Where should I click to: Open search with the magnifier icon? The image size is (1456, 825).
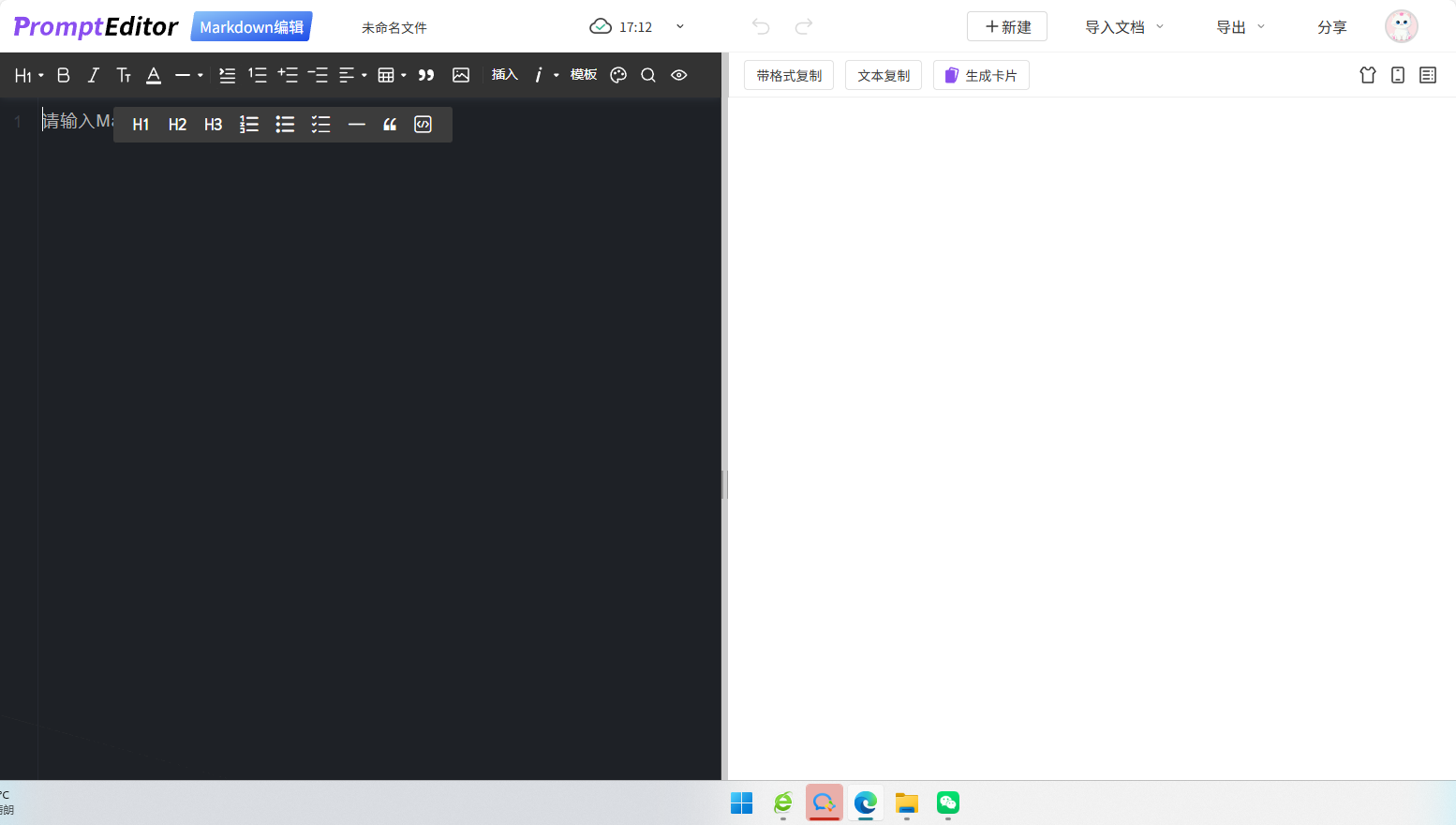tap(648, 75)
